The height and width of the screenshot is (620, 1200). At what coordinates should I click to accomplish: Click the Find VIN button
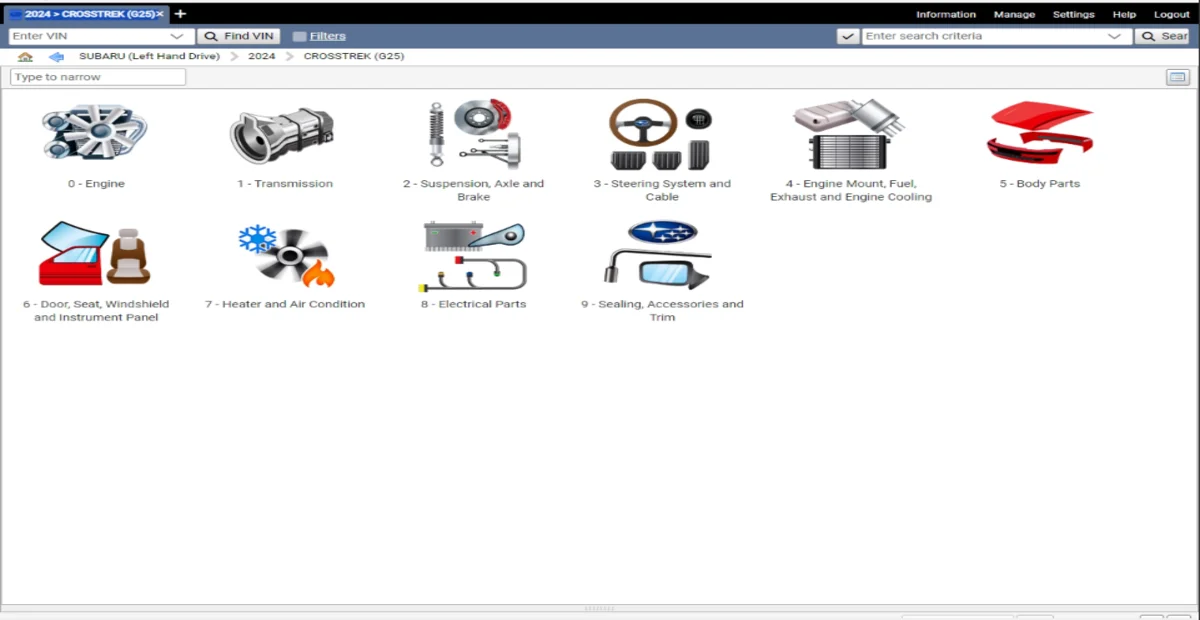pyautogui.click(x=239, y=36)
